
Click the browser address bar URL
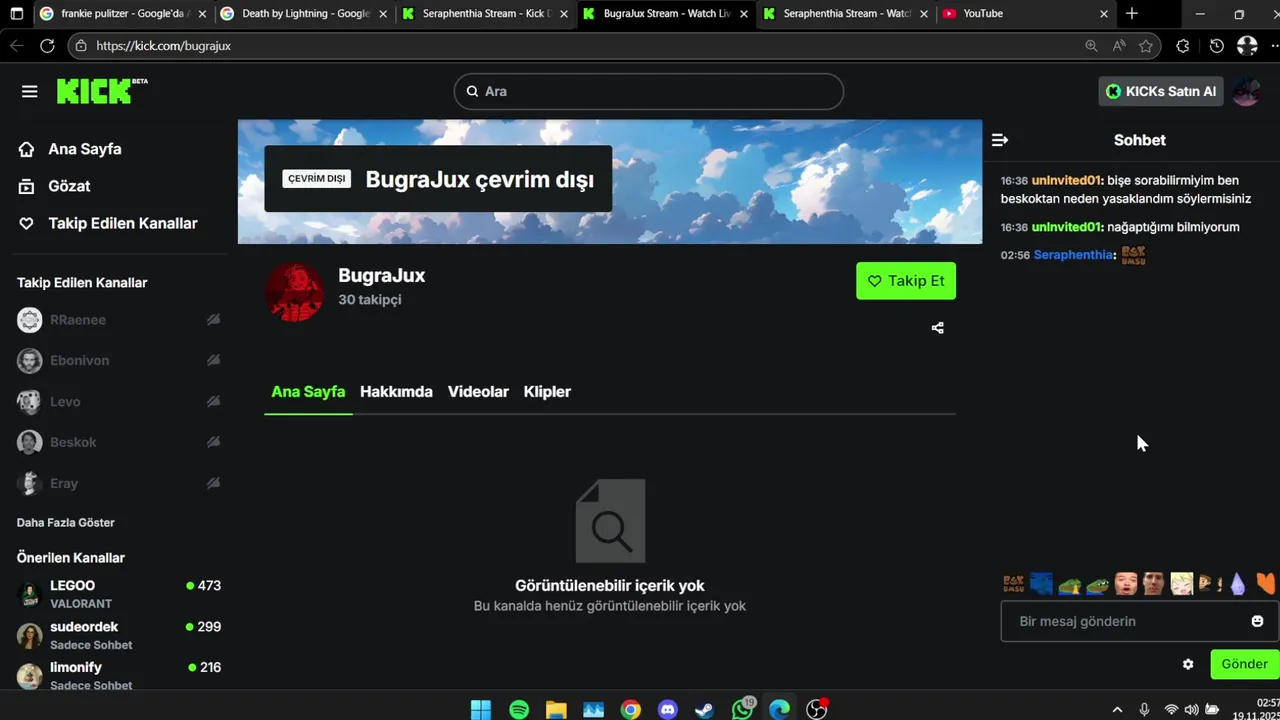pos(164,46)
